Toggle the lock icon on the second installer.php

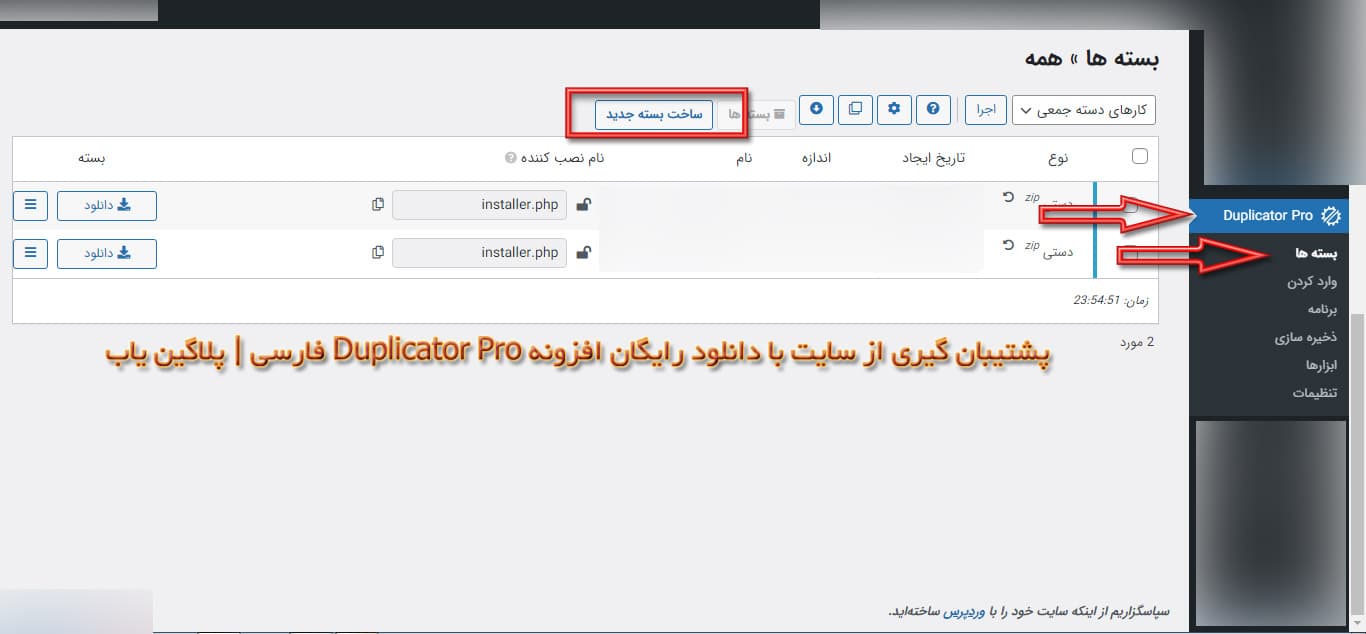pyautogui.click(x=584, y=252)
